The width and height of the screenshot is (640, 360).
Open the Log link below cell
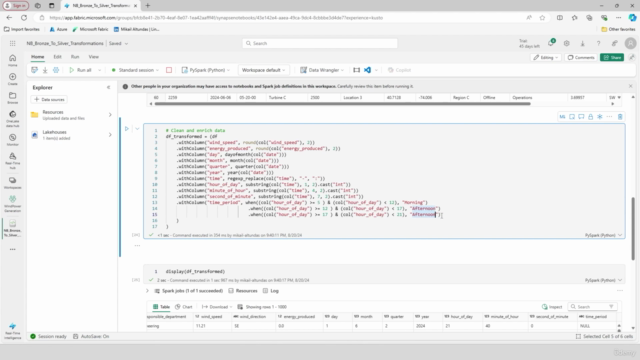tap(271, 291)
